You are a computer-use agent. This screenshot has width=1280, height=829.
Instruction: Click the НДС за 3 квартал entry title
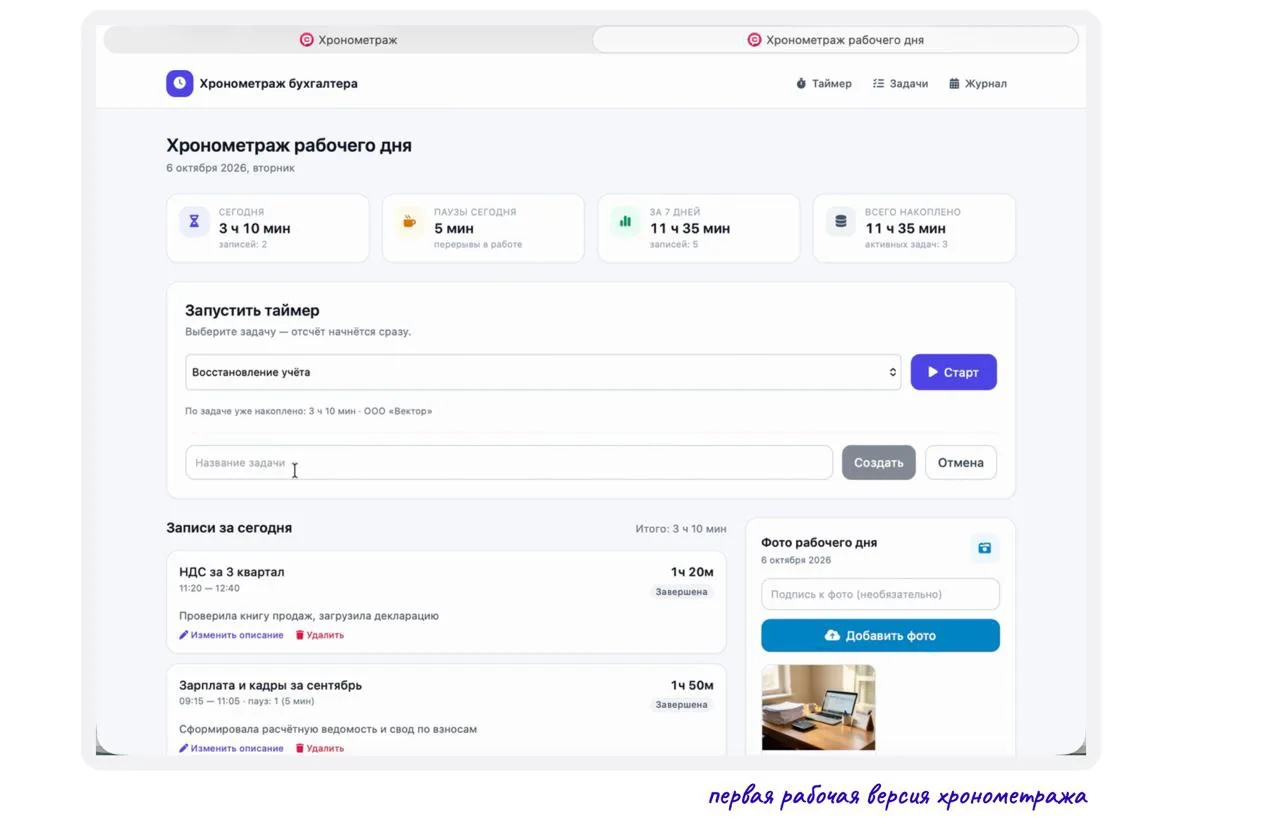click(x=231, y=572)
